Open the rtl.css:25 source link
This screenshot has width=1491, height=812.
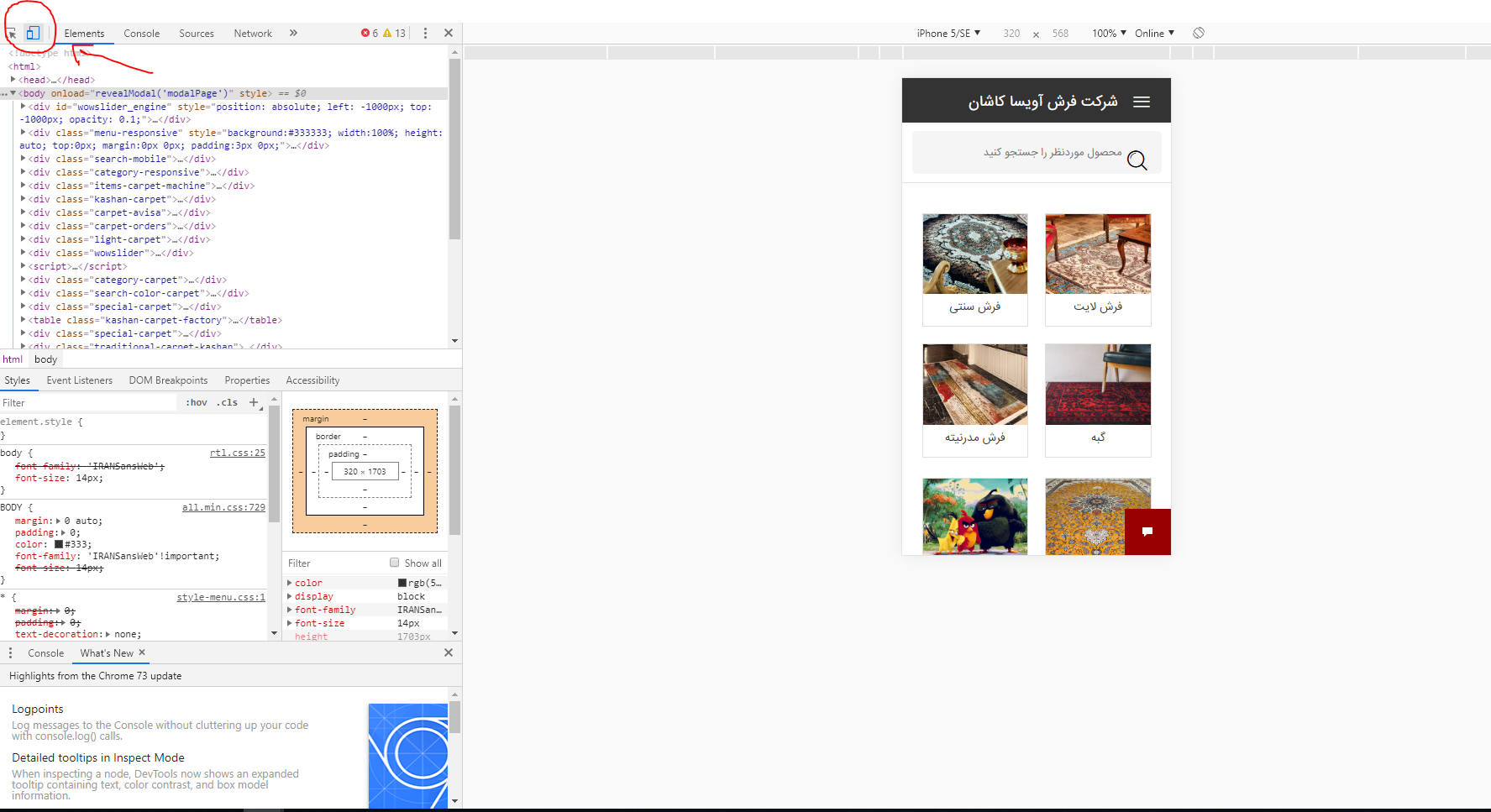(238, 453)
